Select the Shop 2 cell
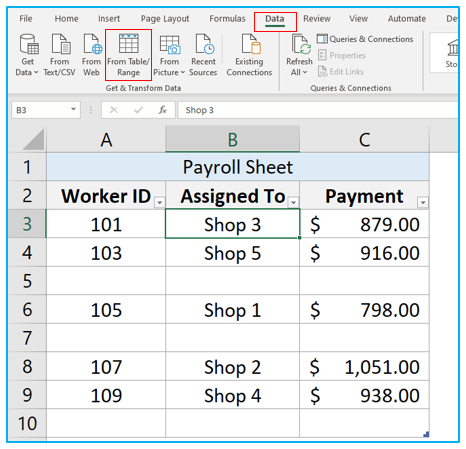 point(233,367)
